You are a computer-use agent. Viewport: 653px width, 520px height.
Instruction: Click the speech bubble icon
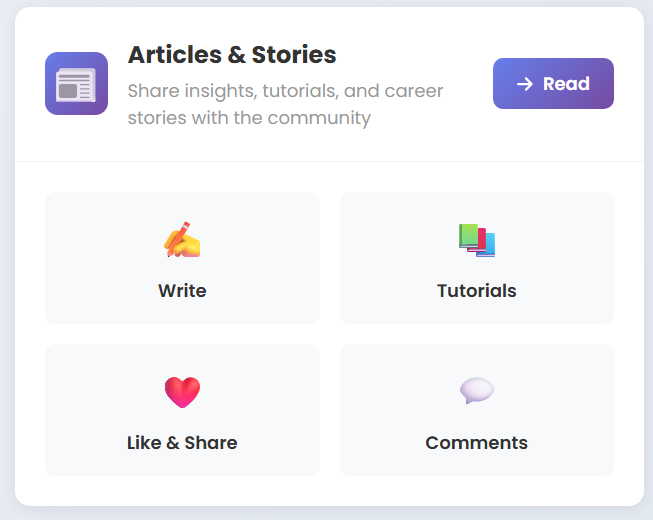tap(477, 391)
